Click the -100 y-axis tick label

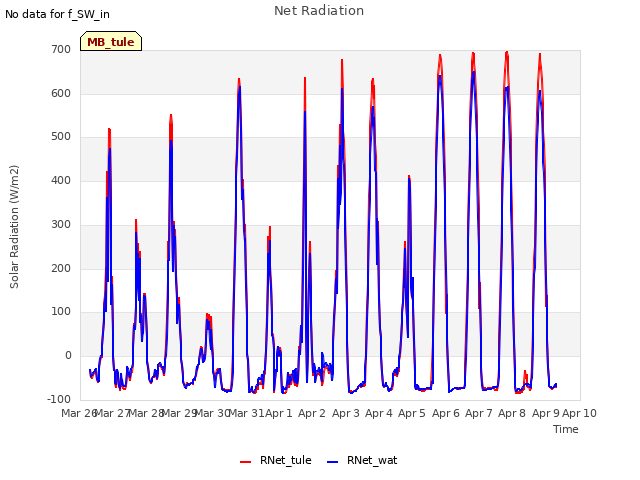(59, 399)
